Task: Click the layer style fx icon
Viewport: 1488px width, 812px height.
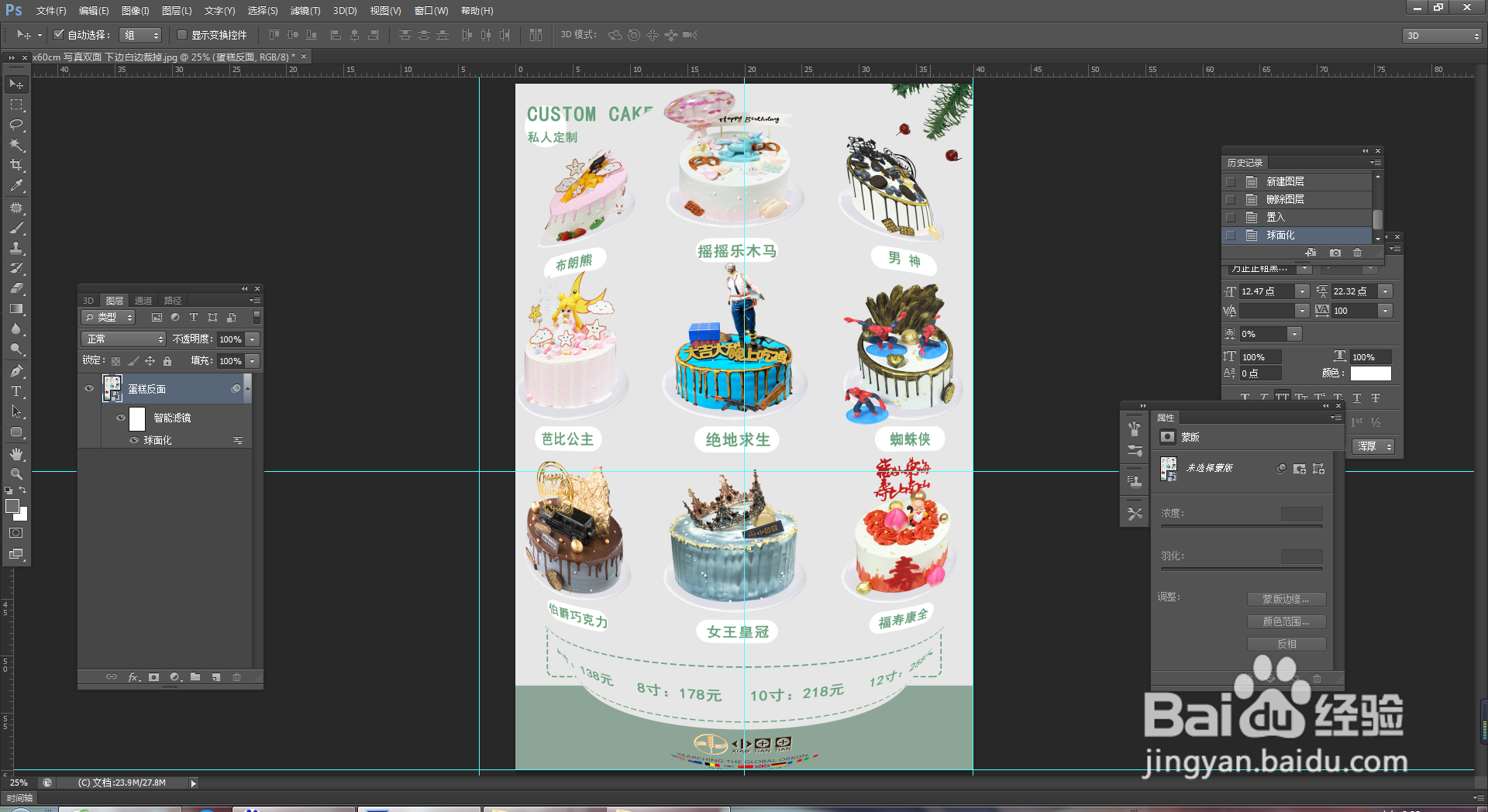Action: point(133,677)
